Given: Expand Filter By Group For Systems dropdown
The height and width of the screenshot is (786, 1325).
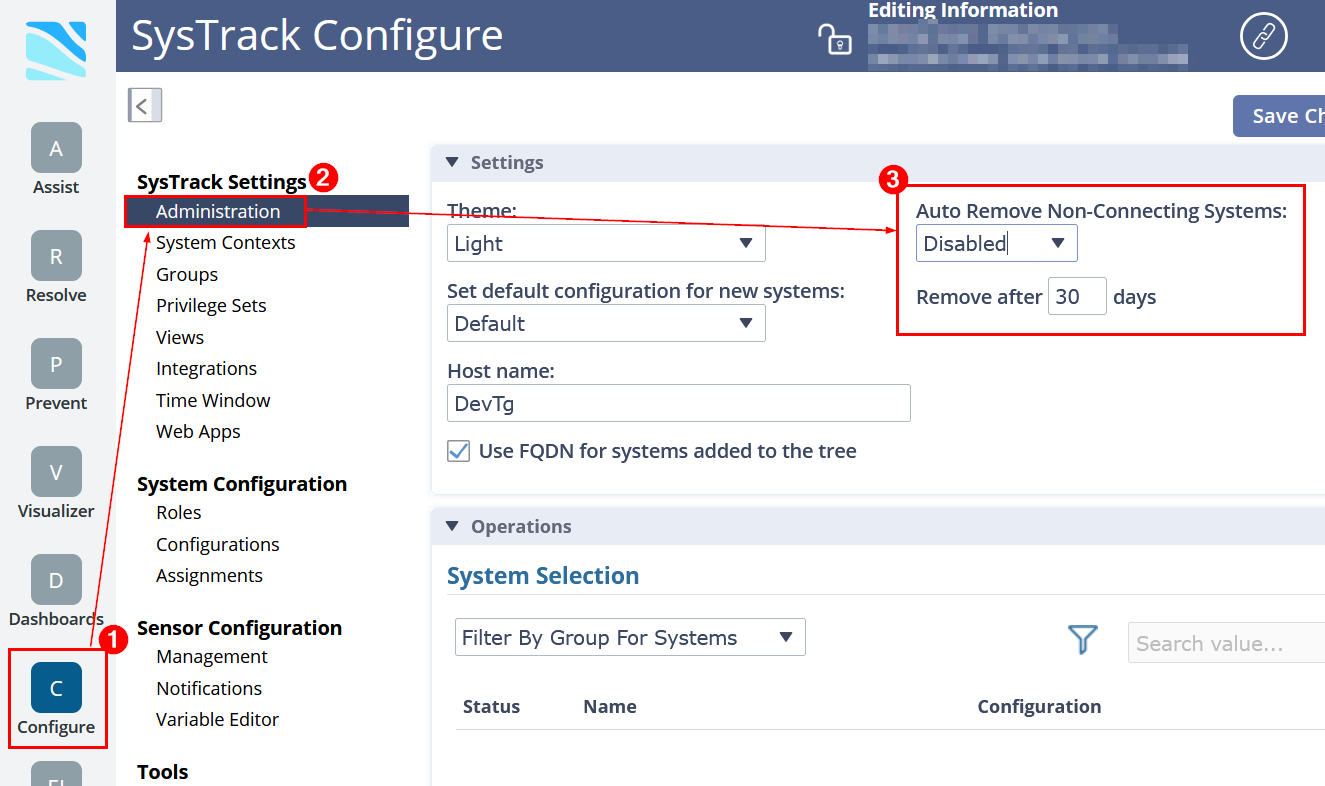Looking at the screenshot, I should (628, 638).
